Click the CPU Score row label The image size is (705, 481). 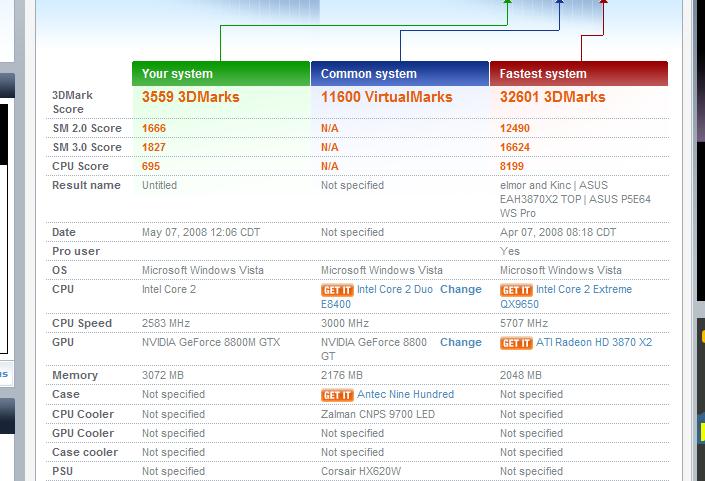click(x=80, y=166)
